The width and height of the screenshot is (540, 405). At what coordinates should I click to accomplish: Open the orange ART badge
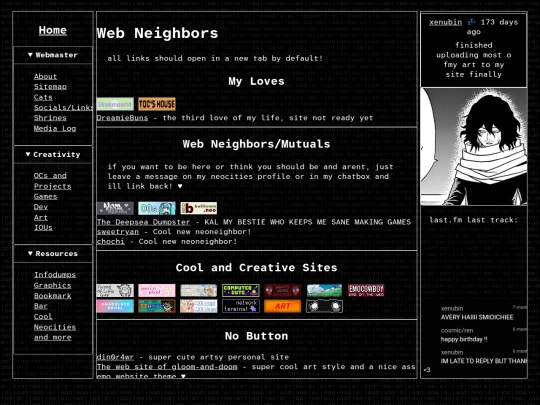[283, 306]
